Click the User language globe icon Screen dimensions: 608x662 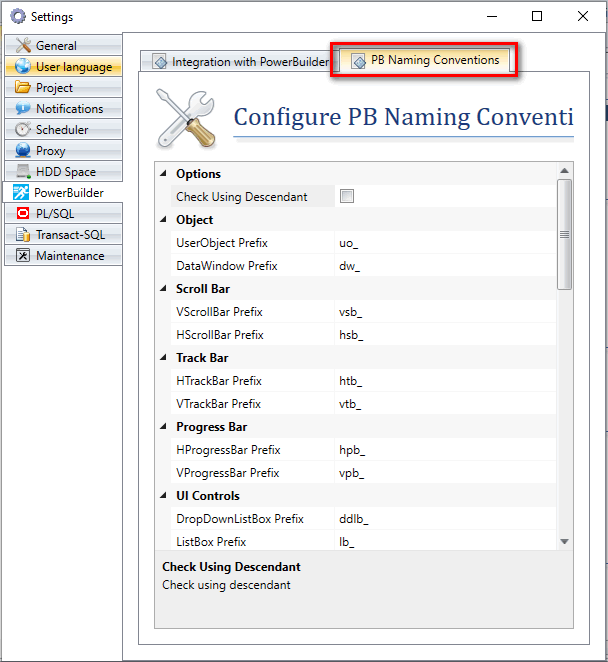(23, 66)
